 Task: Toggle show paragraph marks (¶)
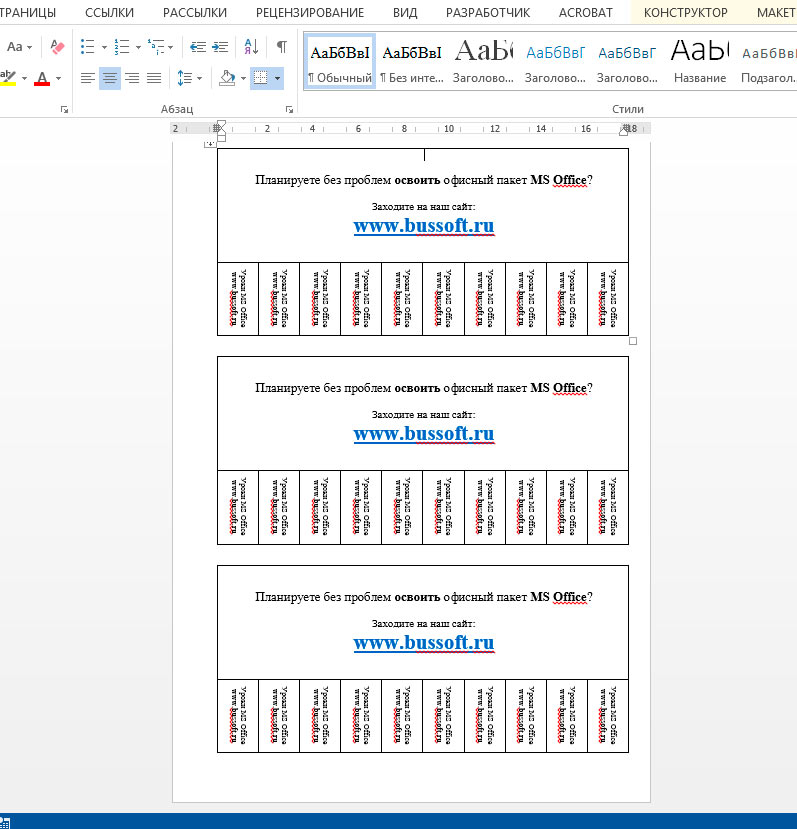click(x=282, y=47)
